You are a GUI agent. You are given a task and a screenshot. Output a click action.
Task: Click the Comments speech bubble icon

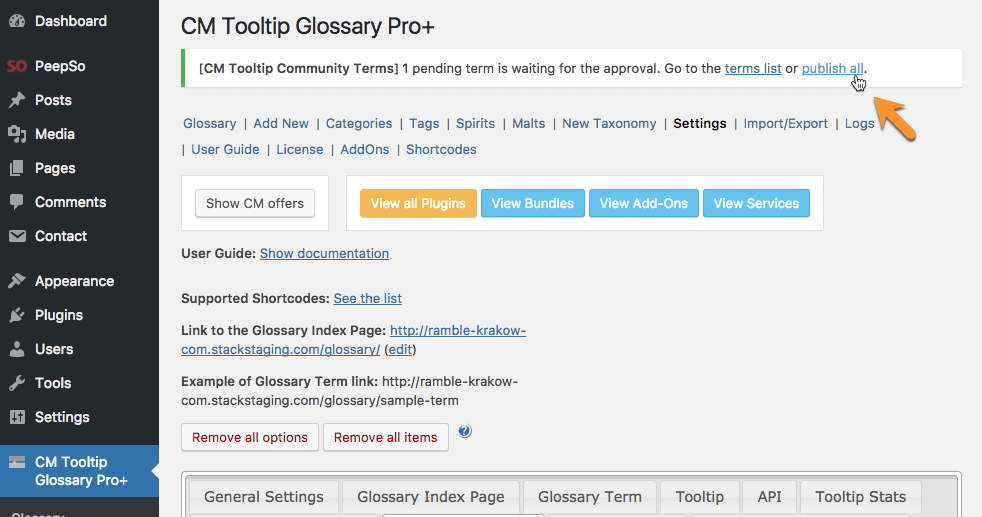(17, 202)
